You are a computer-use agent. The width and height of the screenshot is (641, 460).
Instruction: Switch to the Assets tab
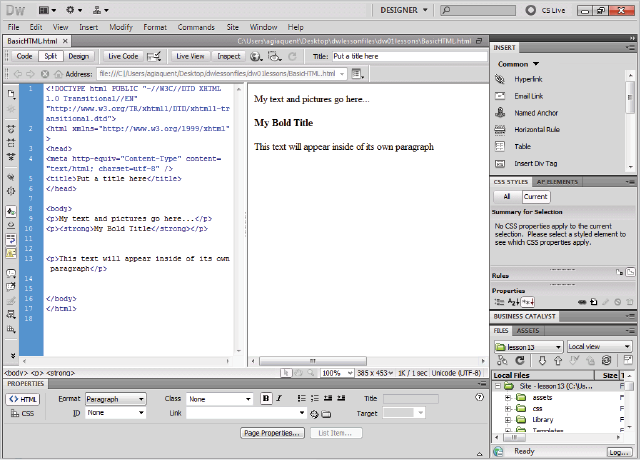[x=528, y=331]
